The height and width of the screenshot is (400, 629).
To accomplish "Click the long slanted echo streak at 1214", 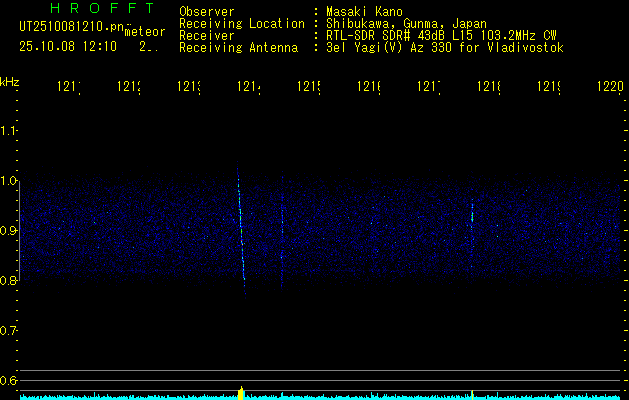I will click(x=241, y=230).
